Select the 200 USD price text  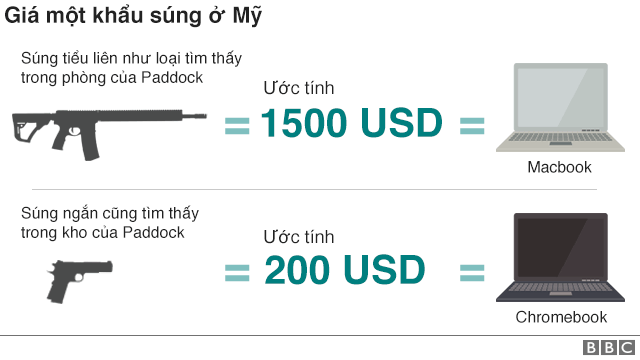coord(345,270)
